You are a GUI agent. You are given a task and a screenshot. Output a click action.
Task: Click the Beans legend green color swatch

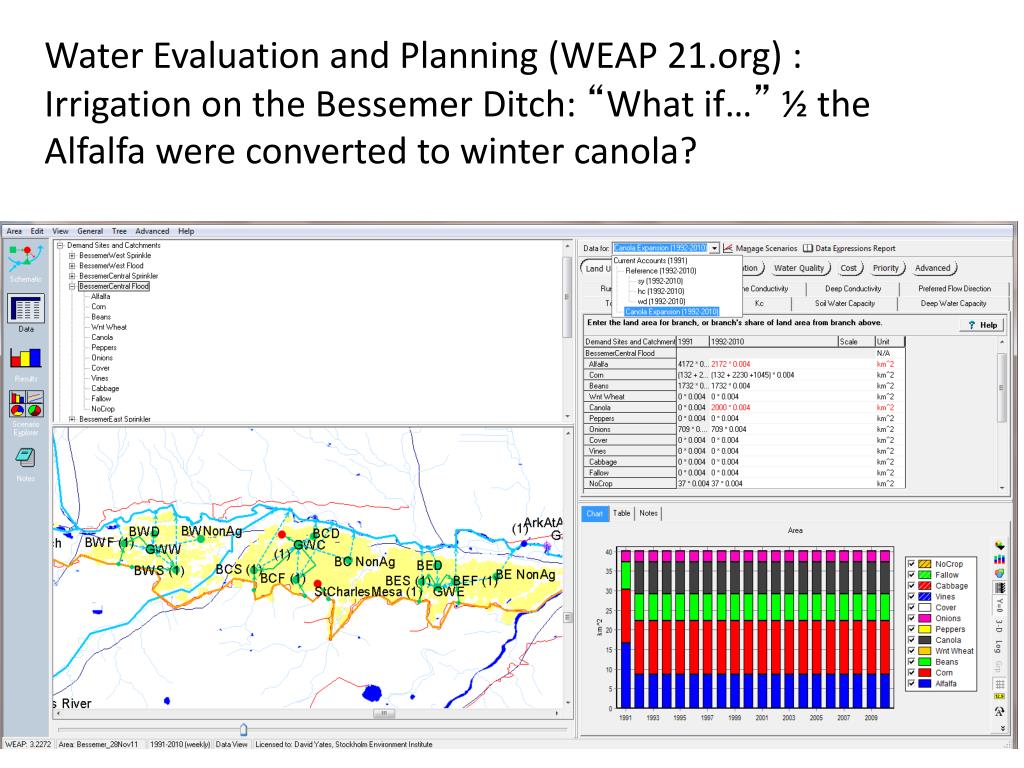(x=925, y=662)
